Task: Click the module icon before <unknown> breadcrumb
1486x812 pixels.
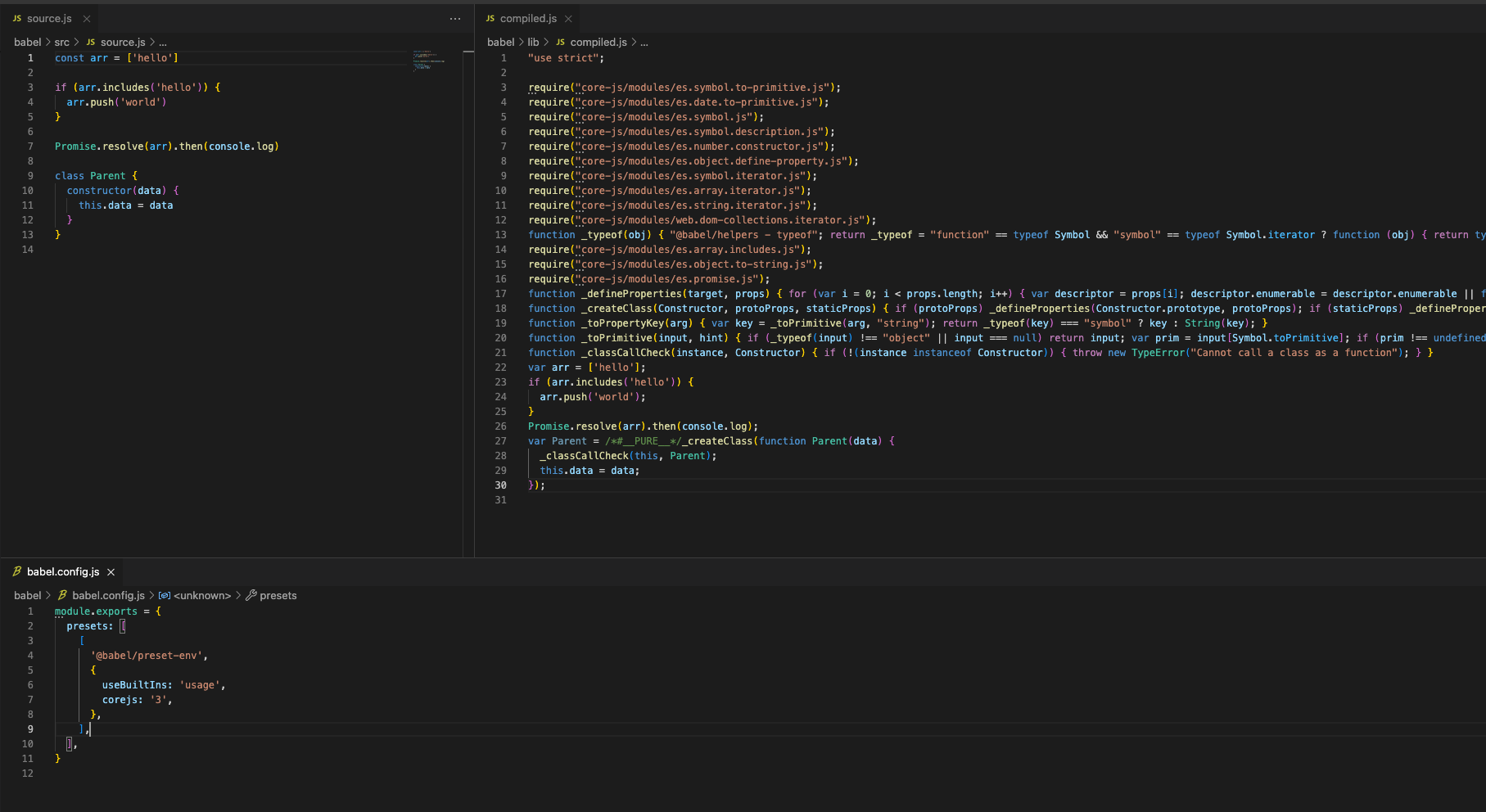Action: [165, 595]
